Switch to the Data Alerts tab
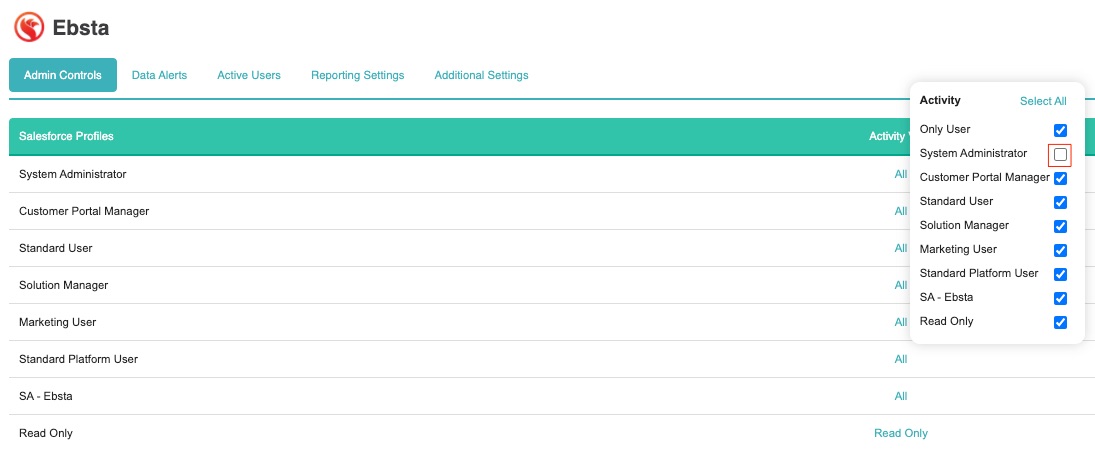1095x455 pixels. coord(159,75)
